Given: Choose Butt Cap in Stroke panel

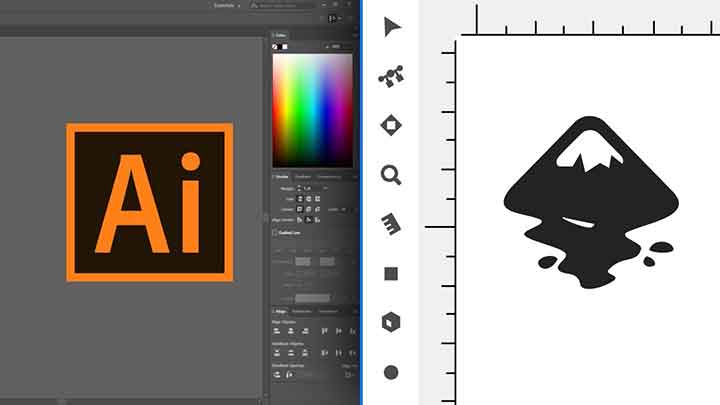Looking at the screenshot, I should click(300, 199).
